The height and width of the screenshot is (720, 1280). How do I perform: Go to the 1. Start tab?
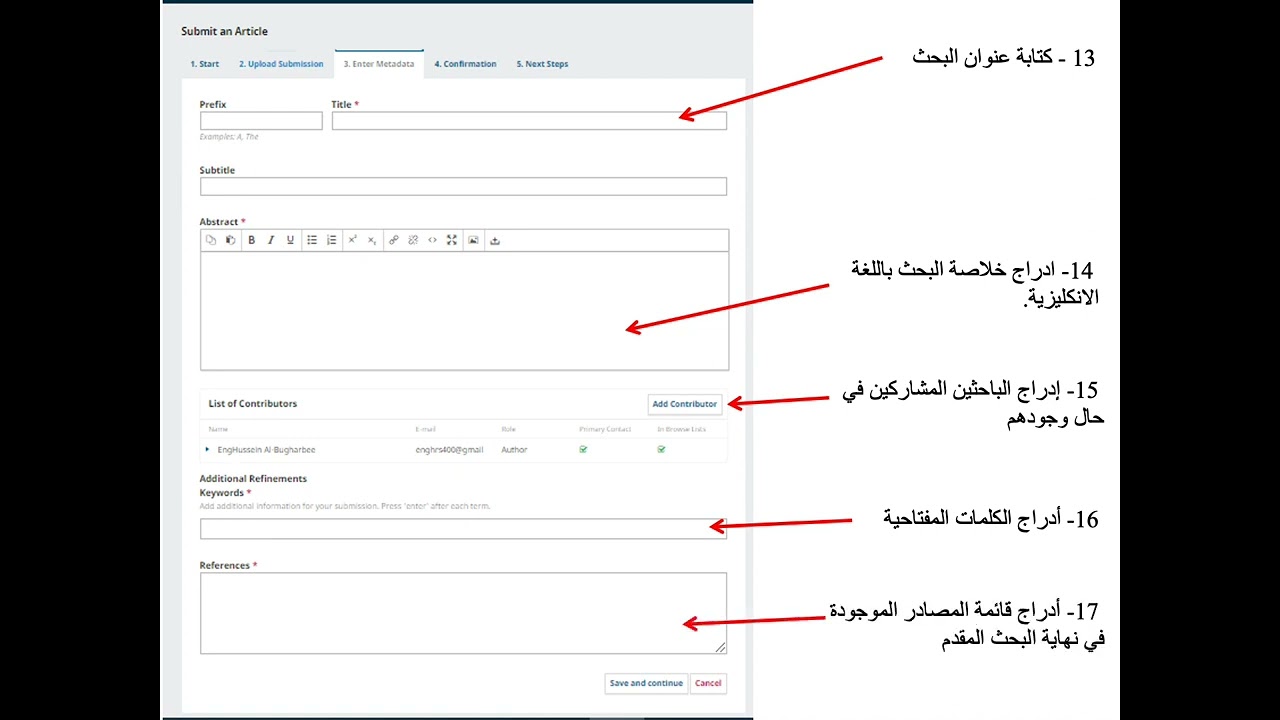(x=205, y=64)
